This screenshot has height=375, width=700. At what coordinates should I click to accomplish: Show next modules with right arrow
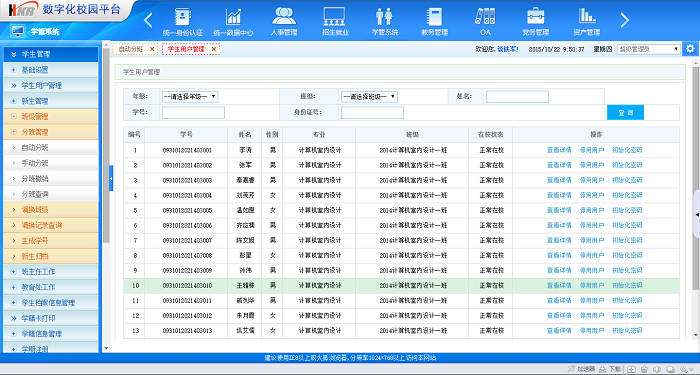tap(625, 20)
